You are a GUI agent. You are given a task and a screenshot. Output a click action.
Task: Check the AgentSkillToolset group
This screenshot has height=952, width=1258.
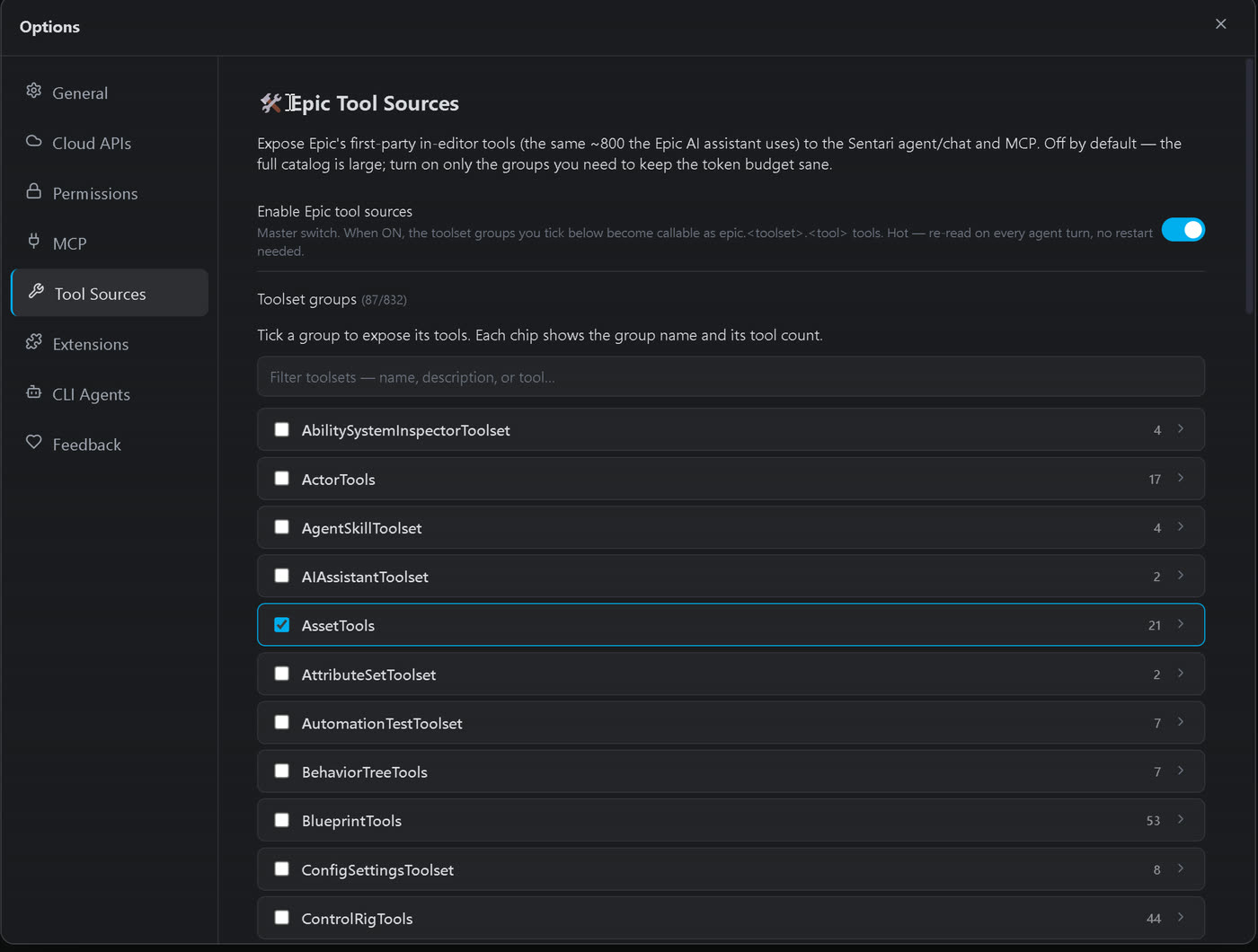(282, 527)
